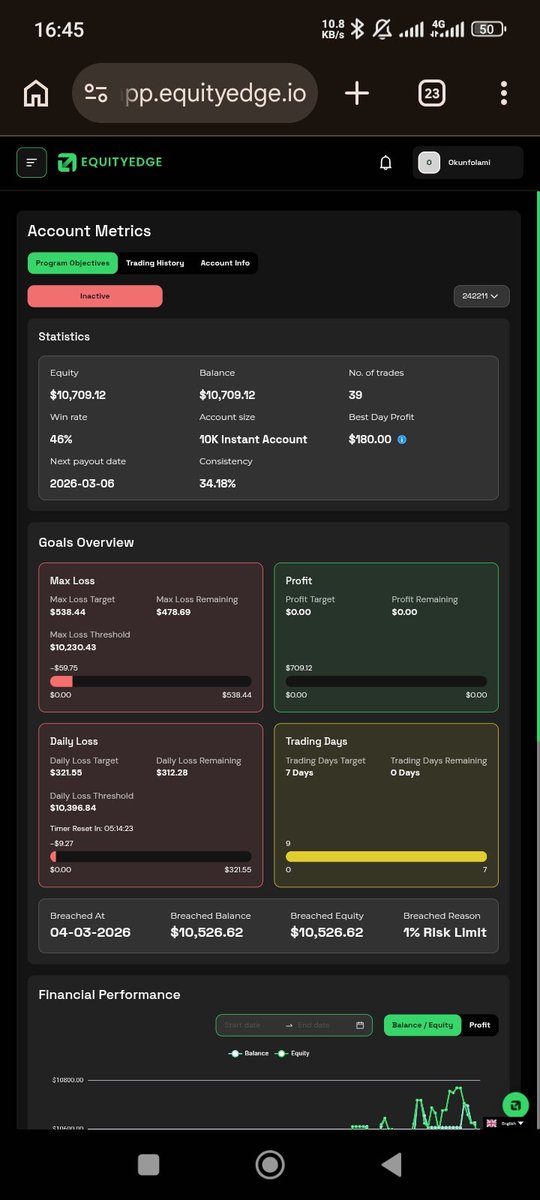Click the No. of trades value 39

[x=355, y=395]
